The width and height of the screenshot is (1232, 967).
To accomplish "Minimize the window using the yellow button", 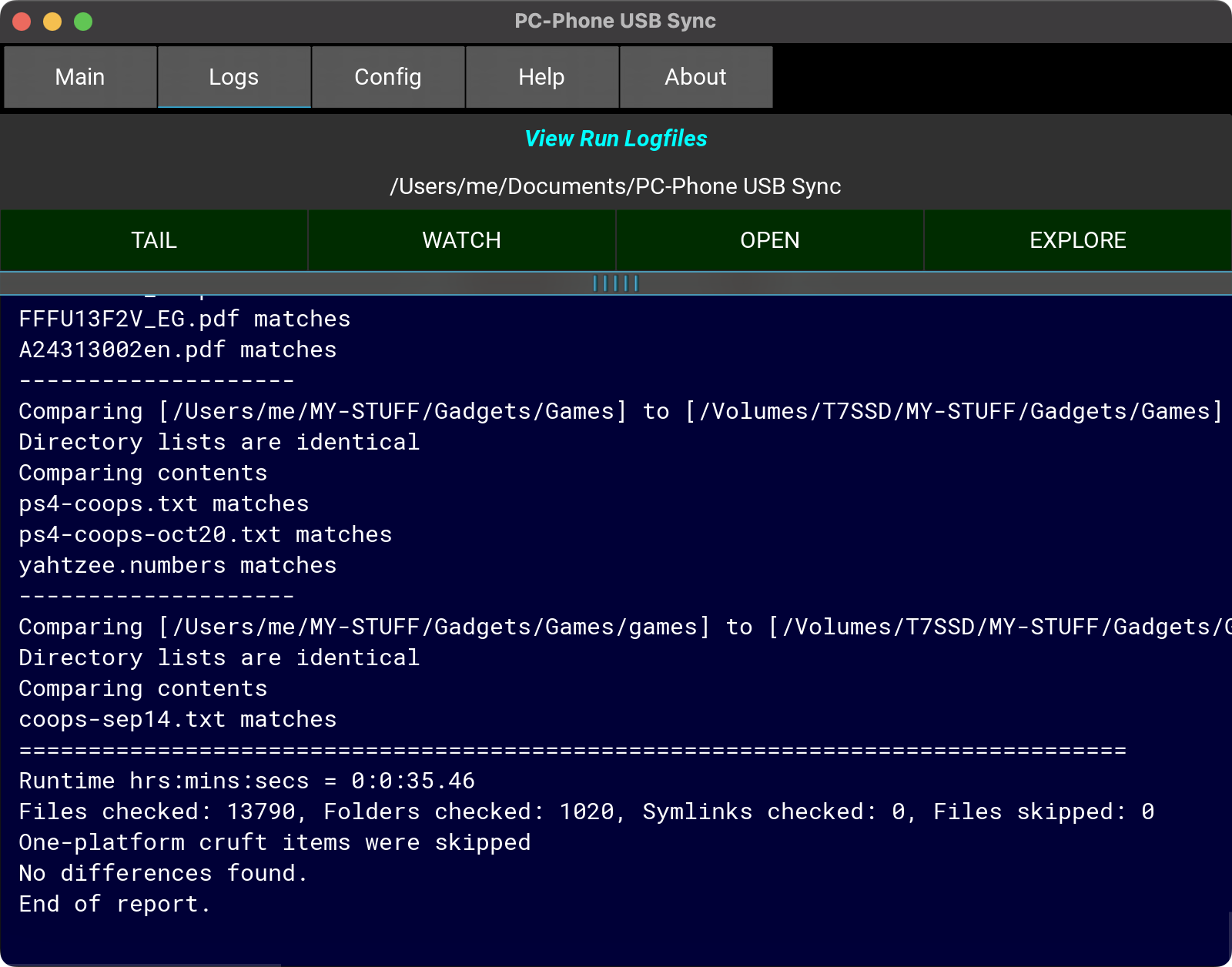I will click(x=52, y=22).
